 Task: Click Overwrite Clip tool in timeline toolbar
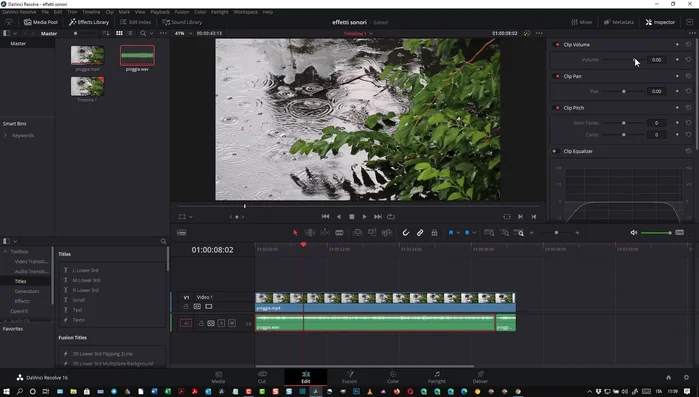372,233
